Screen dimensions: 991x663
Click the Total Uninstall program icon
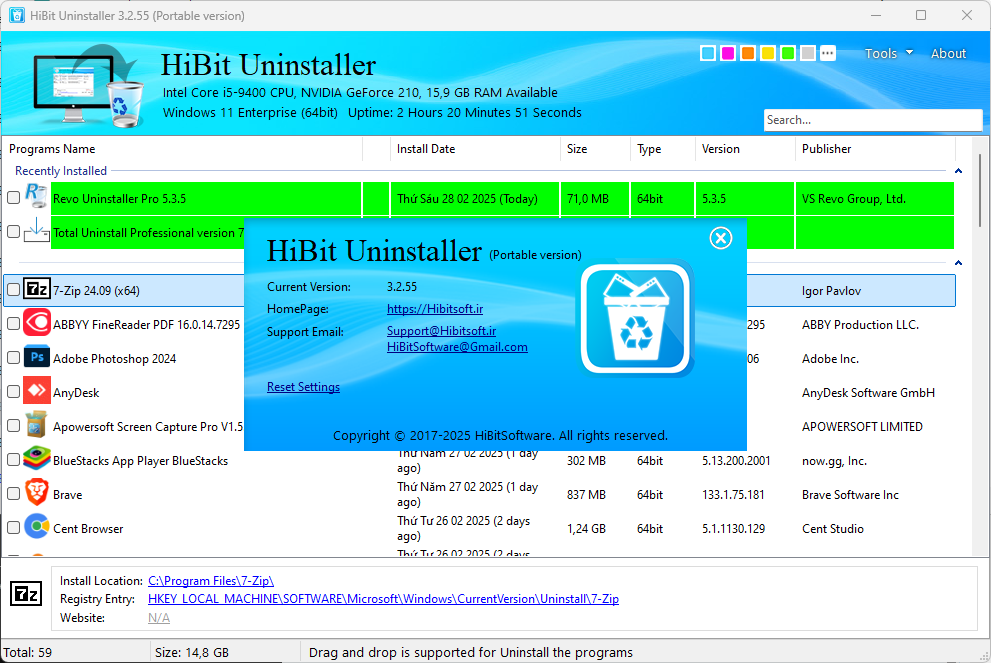pyautogui.click(x=37, y=231)
